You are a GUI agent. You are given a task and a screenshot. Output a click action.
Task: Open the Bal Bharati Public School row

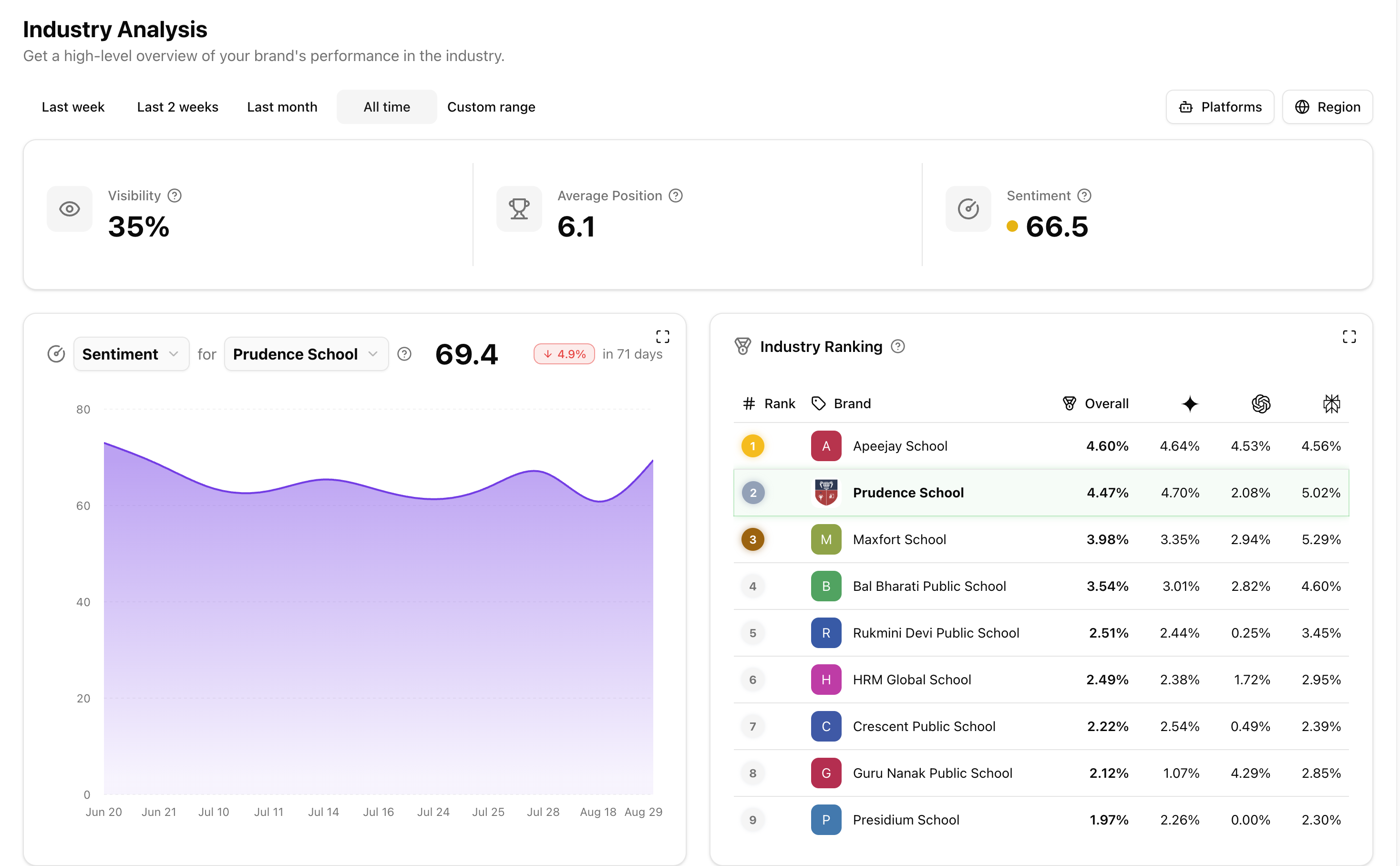tap(1041, 587)
